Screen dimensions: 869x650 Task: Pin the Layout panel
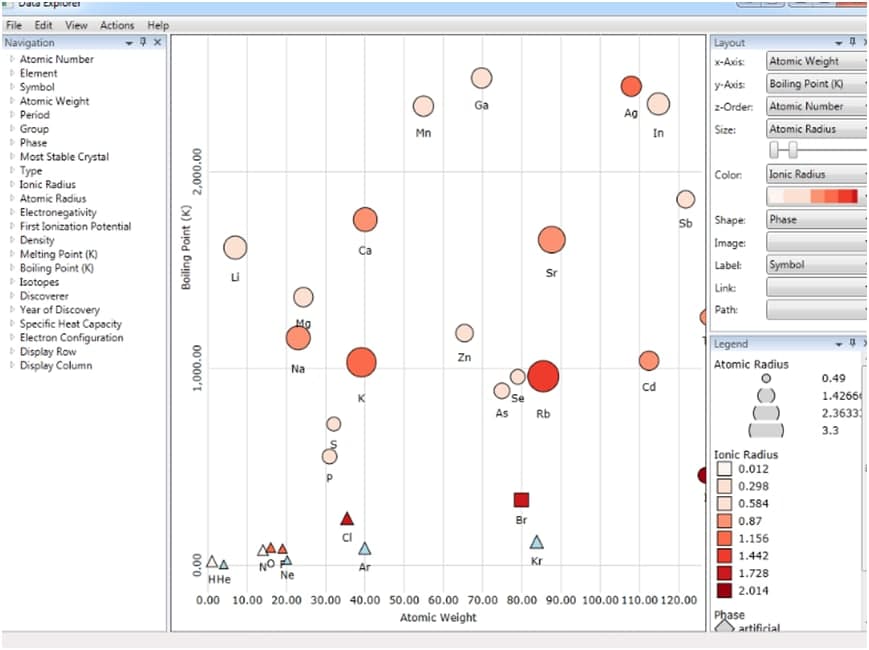pyautogui.click(x=852, y=42)
